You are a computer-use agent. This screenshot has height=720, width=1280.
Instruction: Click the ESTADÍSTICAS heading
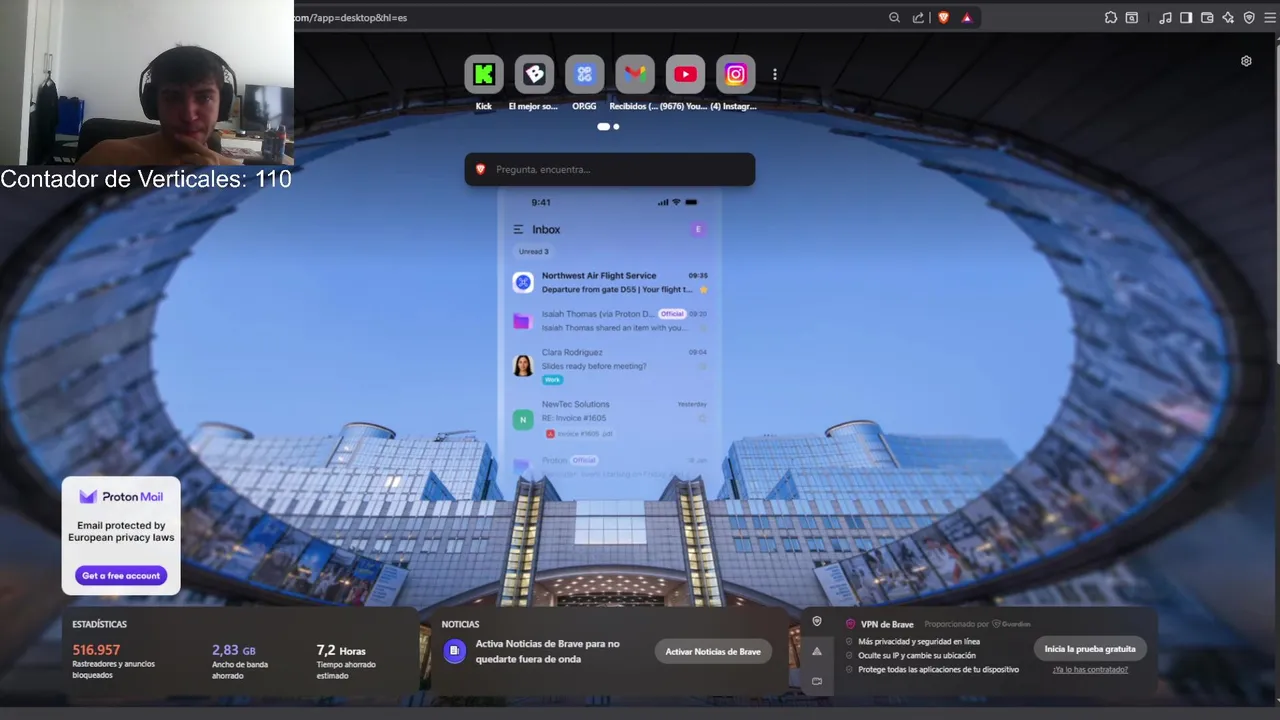[99, 624]
